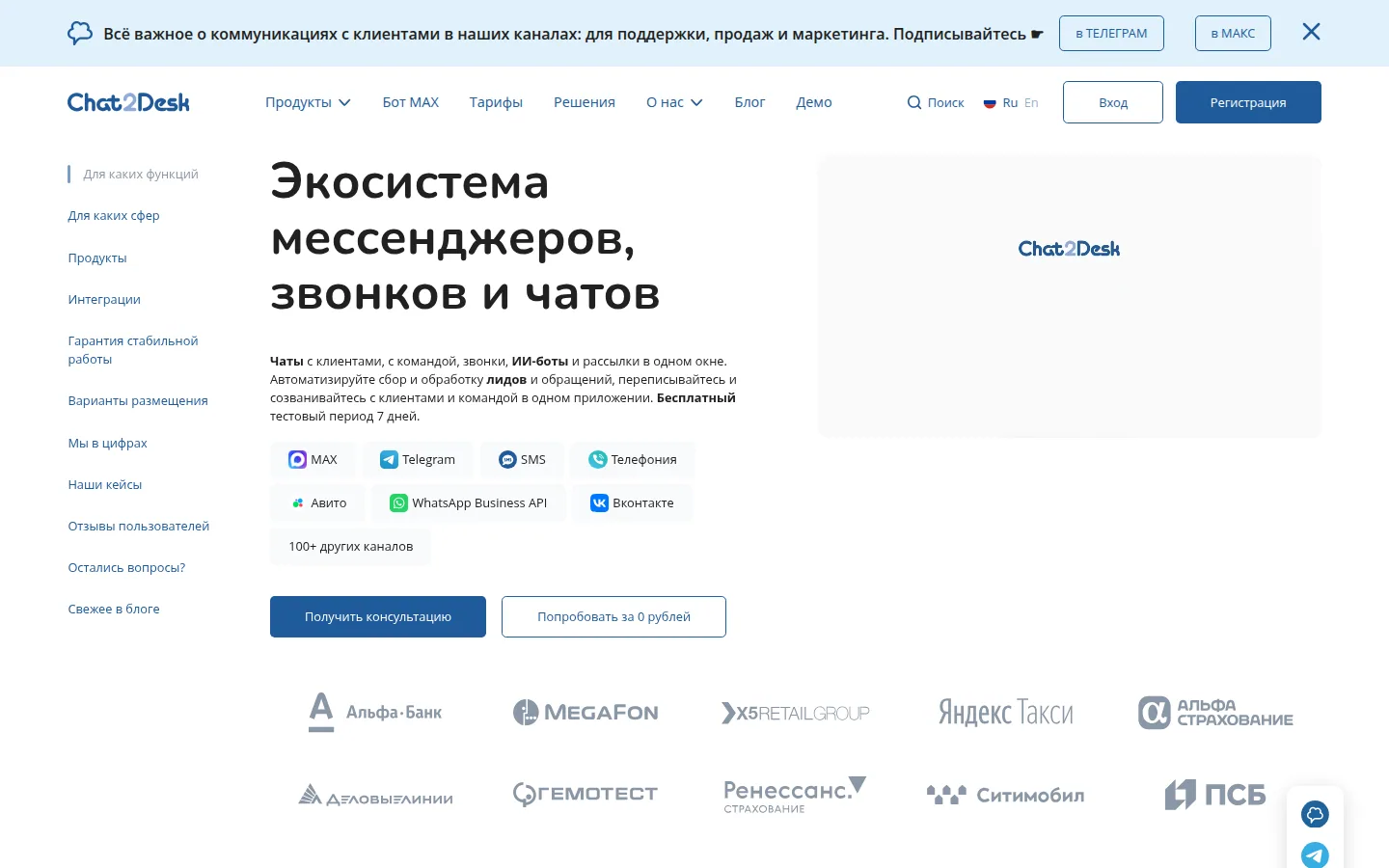Go to Мы в цифрах sidebar section

(x=107, y=443)
